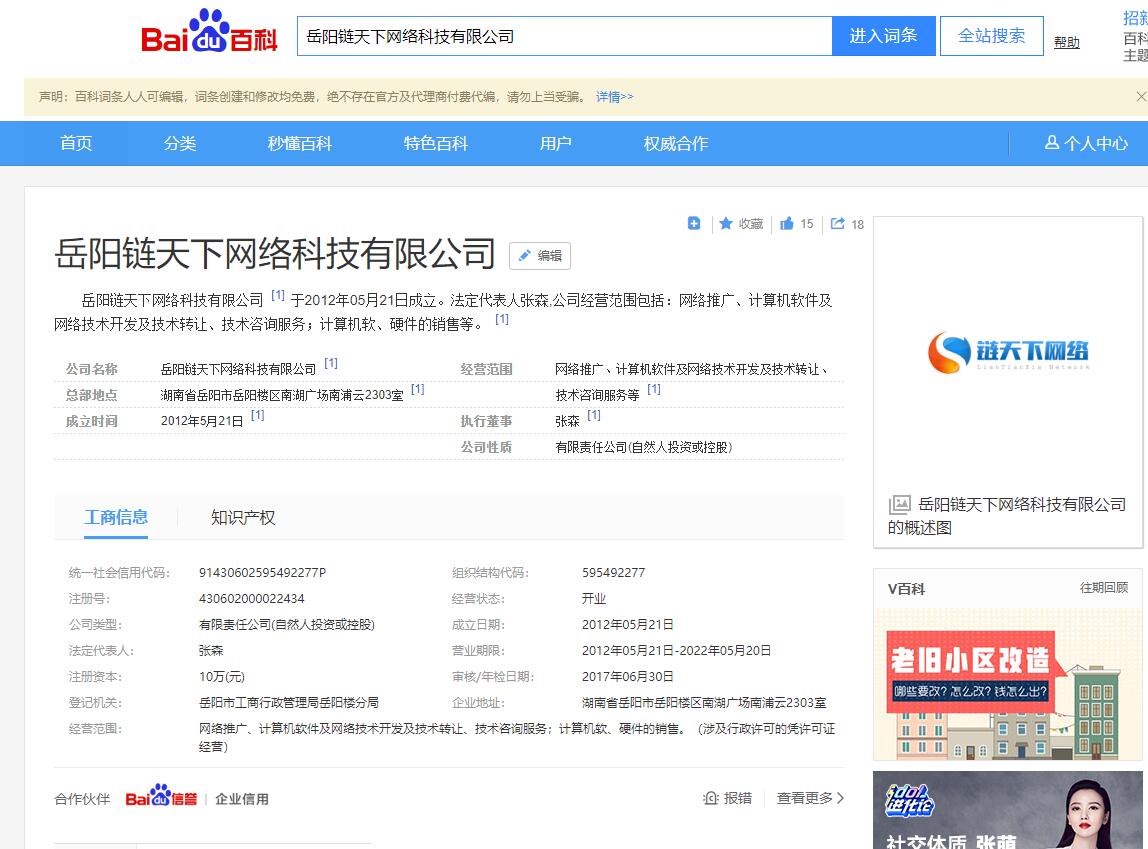1148x849 pixels.
Task: Click the blue plus add icon
Action: tap(694, 224)
